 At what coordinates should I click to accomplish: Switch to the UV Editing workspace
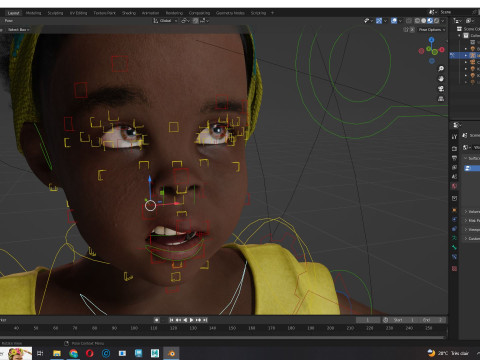(x=78, y=13)
